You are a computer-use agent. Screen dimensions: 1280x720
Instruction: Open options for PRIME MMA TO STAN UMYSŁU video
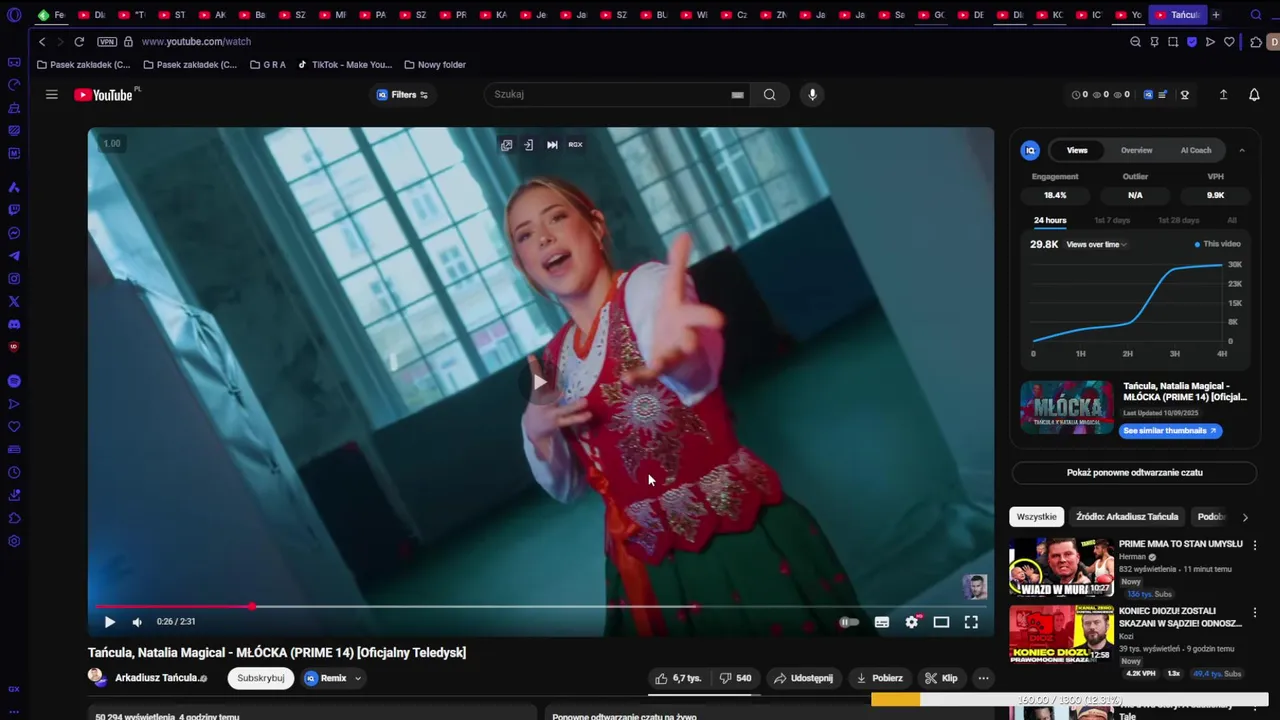(1255, 546)
